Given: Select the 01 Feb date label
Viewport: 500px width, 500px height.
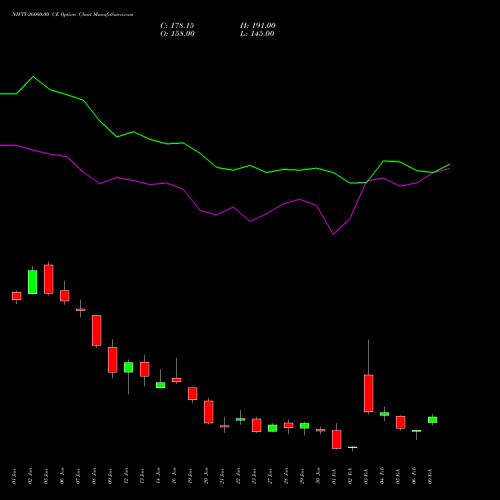Looking at the screenshot, I should click(x=334, y=476).
